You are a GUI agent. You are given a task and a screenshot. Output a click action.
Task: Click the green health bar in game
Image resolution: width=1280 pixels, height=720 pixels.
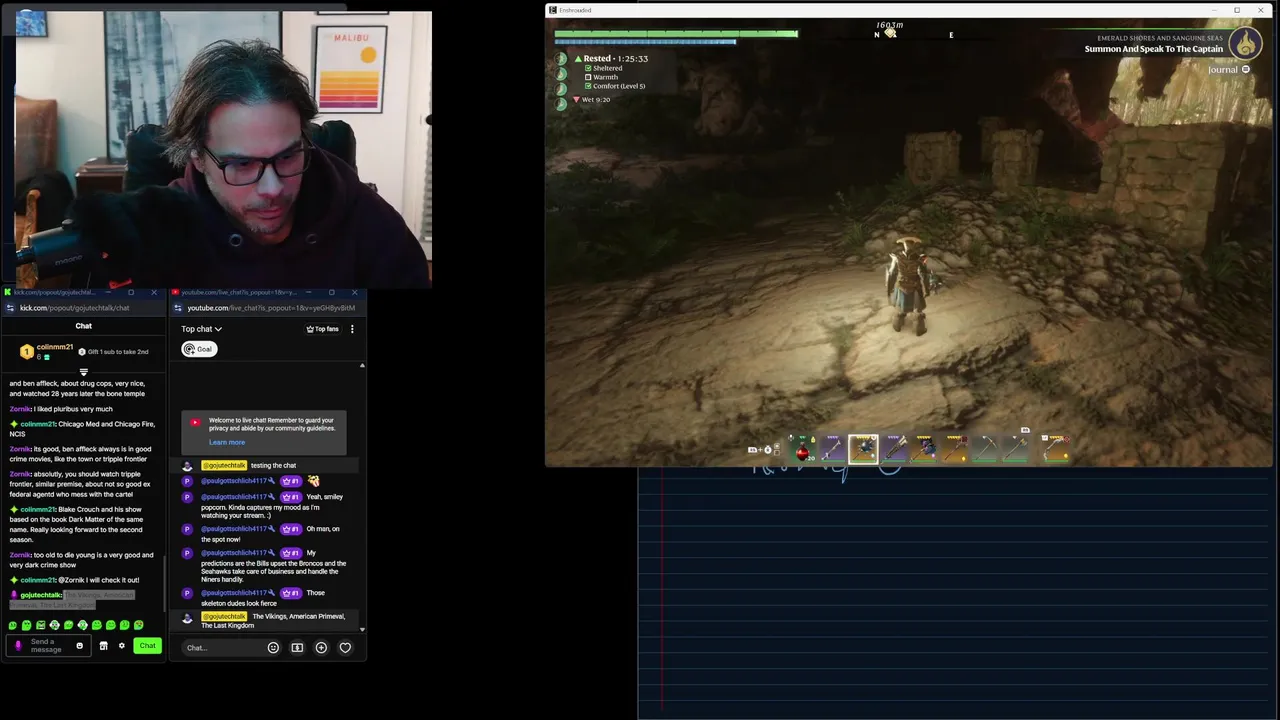pos(676,33)
